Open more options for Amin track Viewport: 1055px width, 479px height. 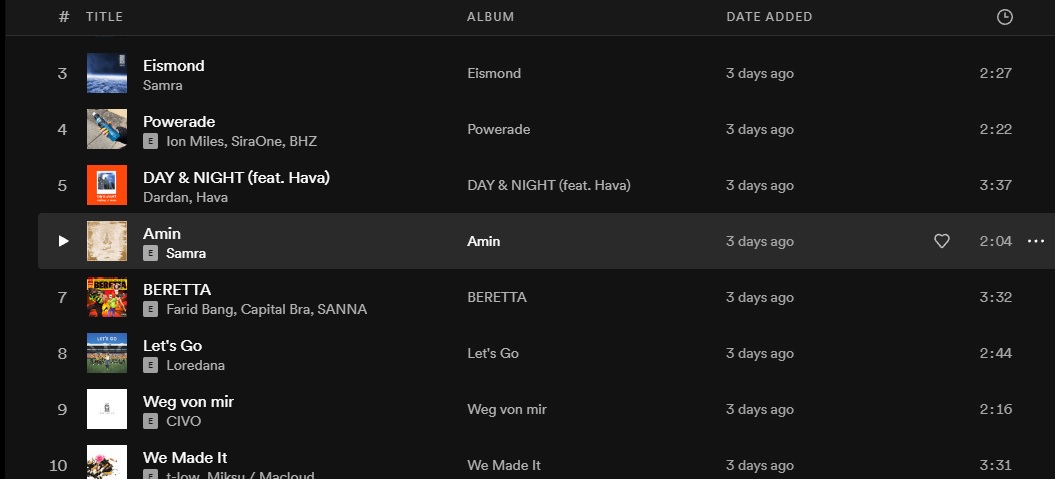tap(1035, 241)
